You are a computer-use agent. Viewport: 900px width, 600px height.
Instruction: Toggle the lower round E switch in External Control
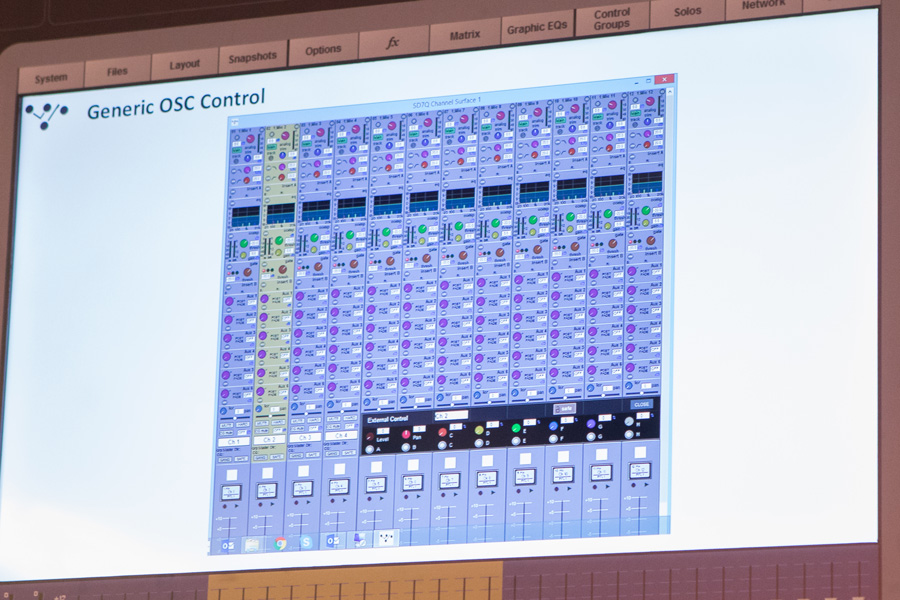(x=516, y=441)
